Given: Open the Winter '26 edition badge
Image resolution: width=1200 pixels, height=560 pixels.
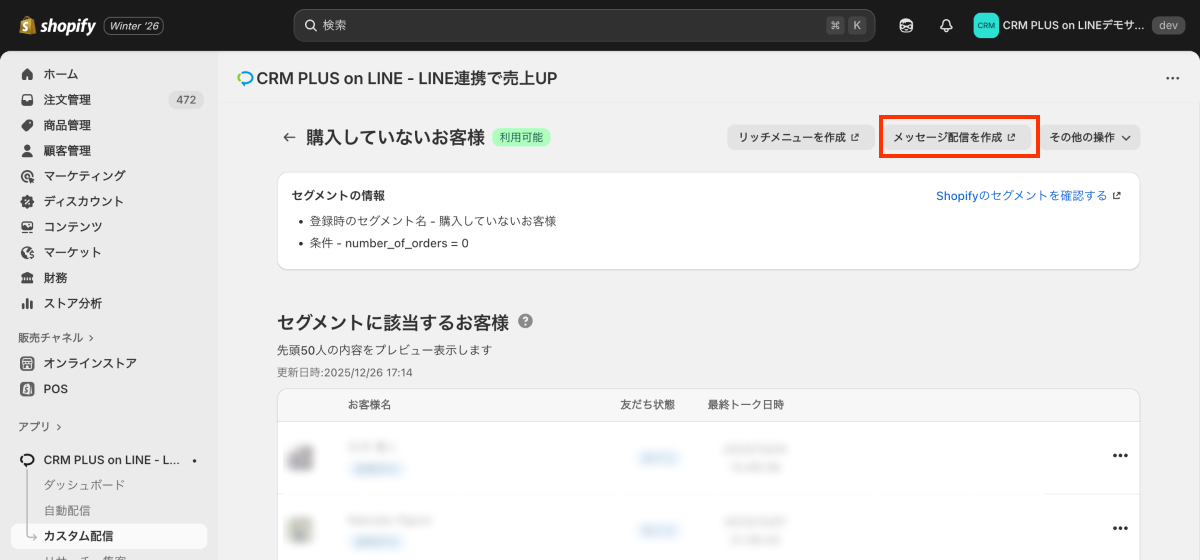Looking at the screenshot, I should 135,25.
